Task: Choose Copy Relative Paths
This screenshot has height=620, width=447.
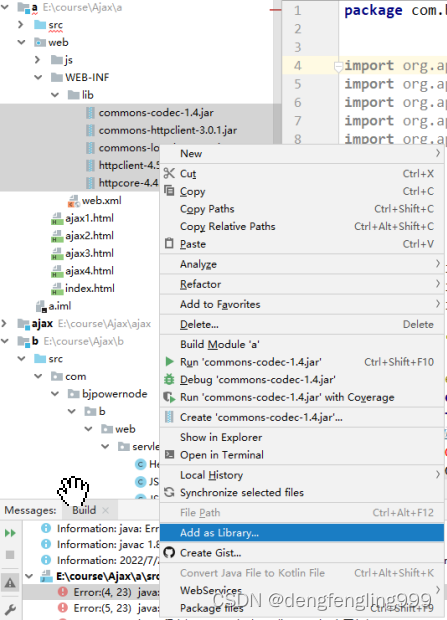Action: [x=302, y=226]
